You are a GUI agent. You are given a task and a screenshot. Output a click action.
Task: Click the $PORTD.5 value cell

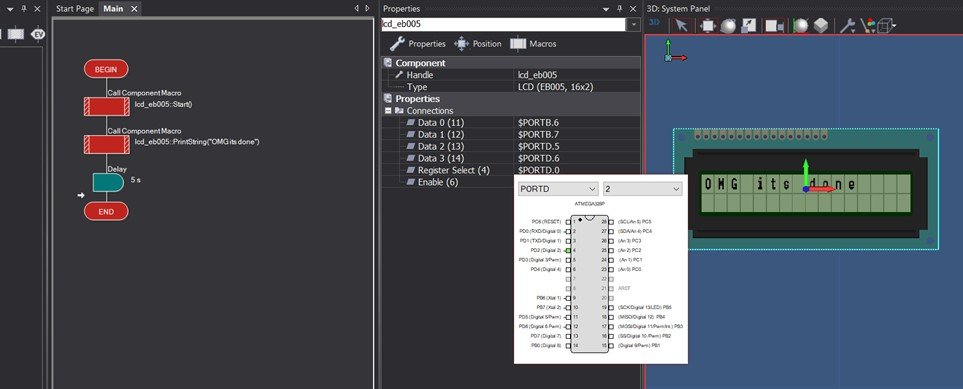(x=578, y=146)
